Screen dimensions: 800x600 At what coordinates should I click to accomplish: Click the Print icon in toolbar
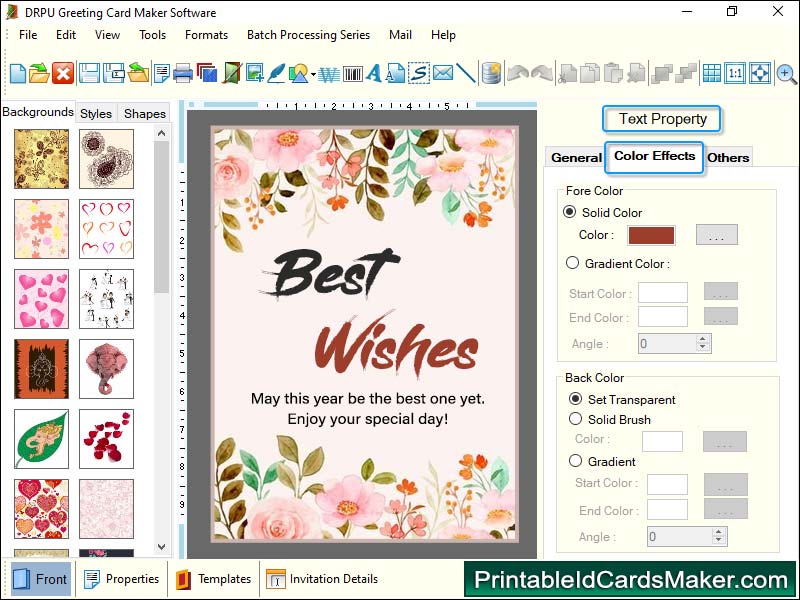click(183, 73)
